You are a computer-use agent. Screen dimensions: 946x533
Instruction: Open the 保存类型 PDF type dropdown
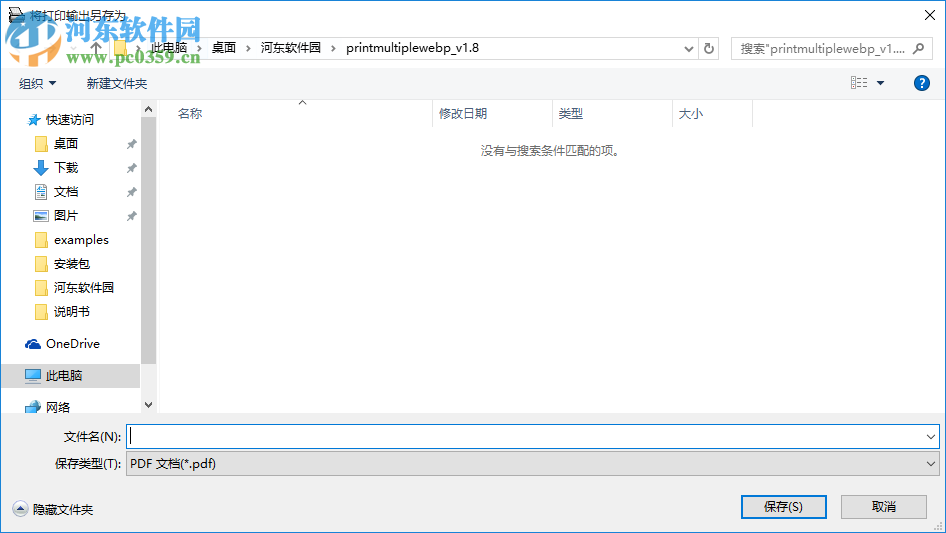[532, 464]
